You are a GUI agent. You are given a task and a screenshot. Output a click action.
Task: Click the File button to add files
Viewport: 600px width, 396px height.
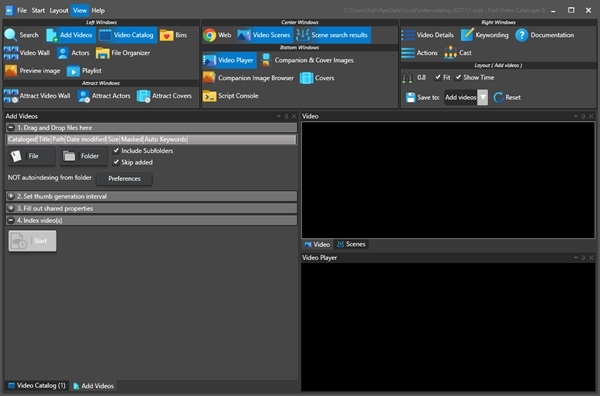[31, 156]
